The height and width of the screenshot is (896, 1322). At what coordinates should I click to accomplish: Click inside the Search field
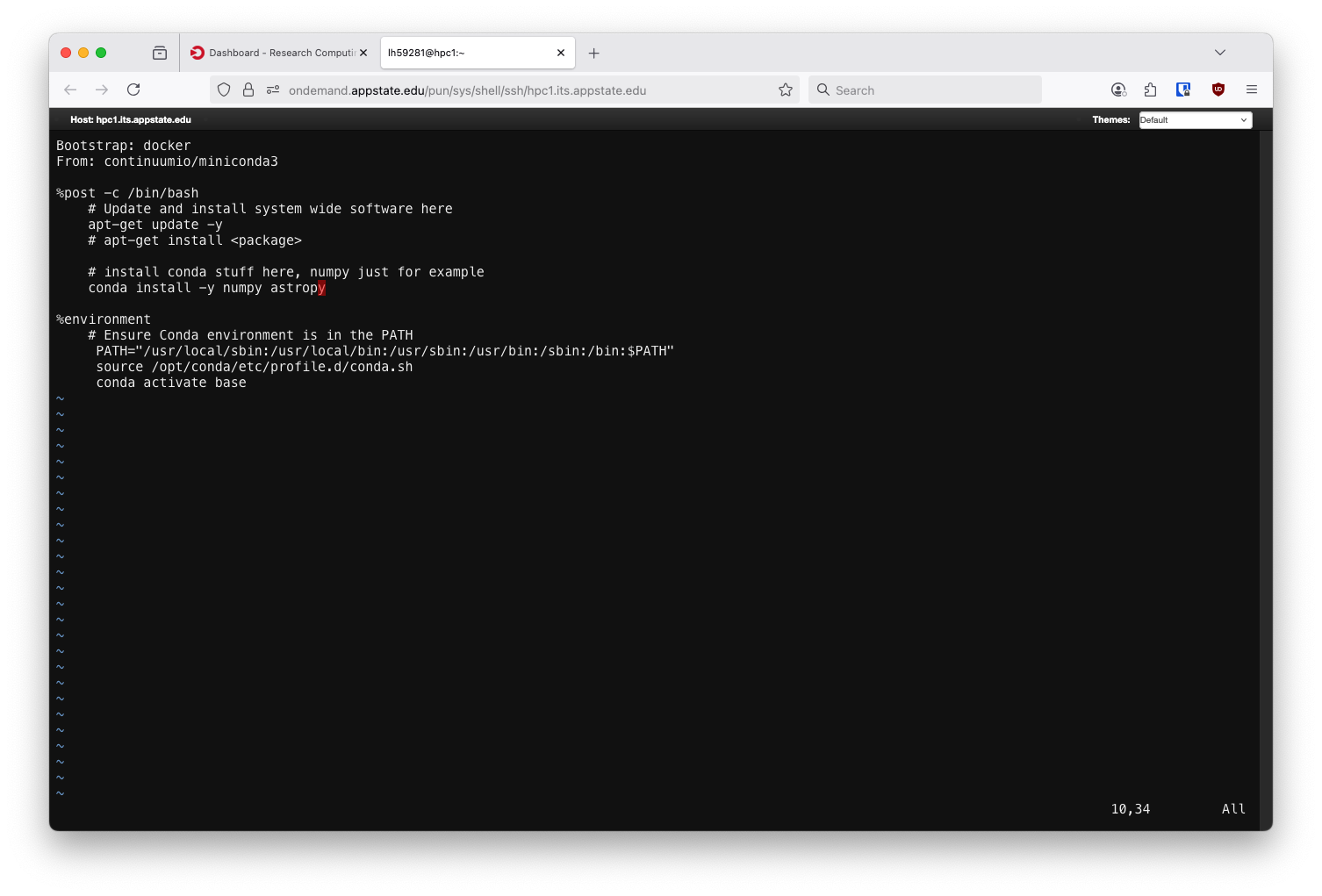pyautogui.click(x=925, y=90)
